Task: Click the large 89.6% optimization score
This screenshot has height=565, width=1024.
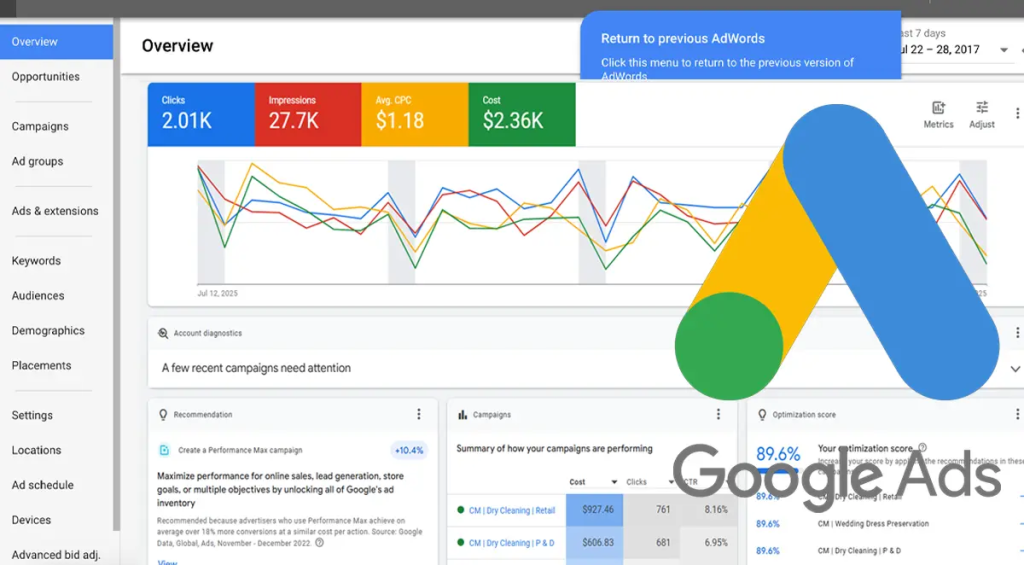Action: (777, 453)
